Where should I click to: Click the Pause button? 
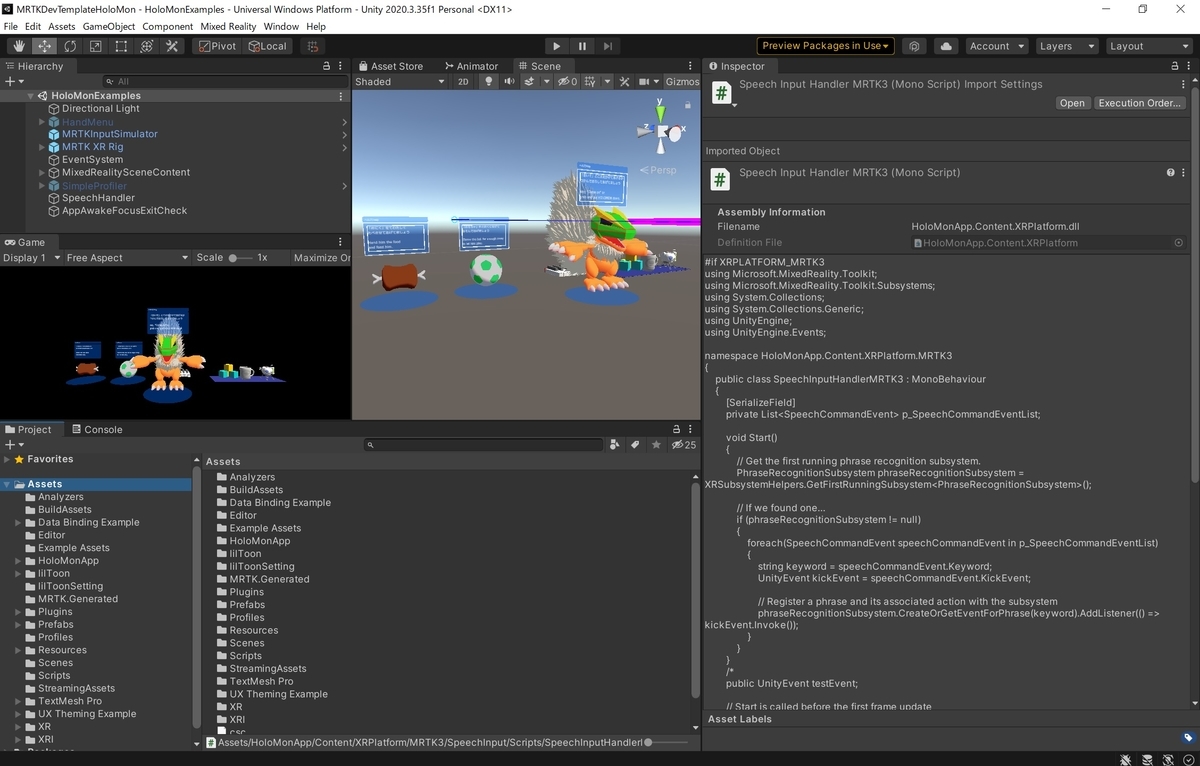[582, 46]
